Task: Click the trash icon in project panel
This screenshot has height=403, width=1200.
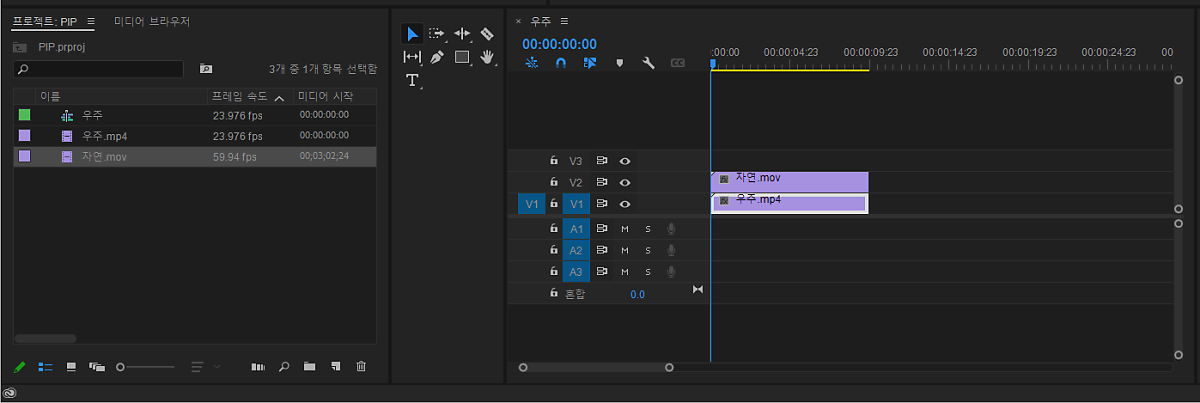Action: pos(361,367)
